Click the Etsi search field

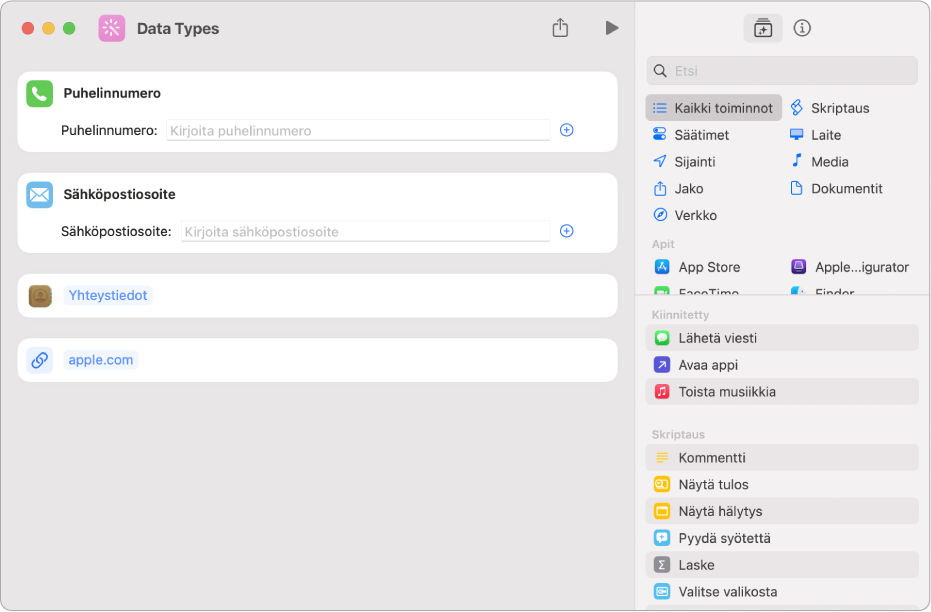click(782, 71)
